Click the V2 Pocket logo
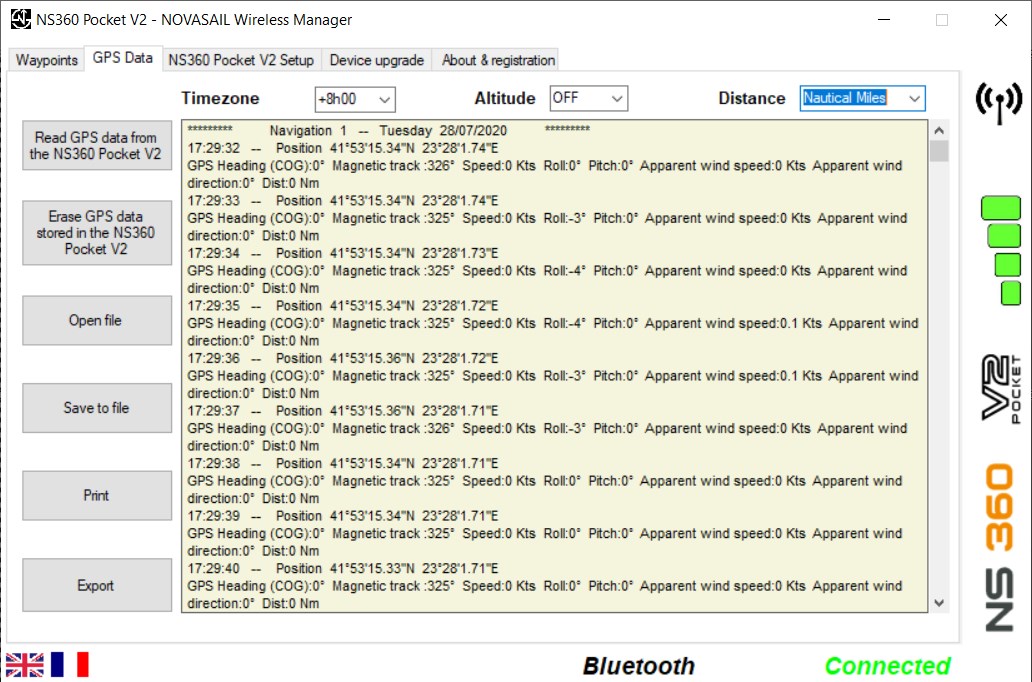 [x=1001, y=388]
